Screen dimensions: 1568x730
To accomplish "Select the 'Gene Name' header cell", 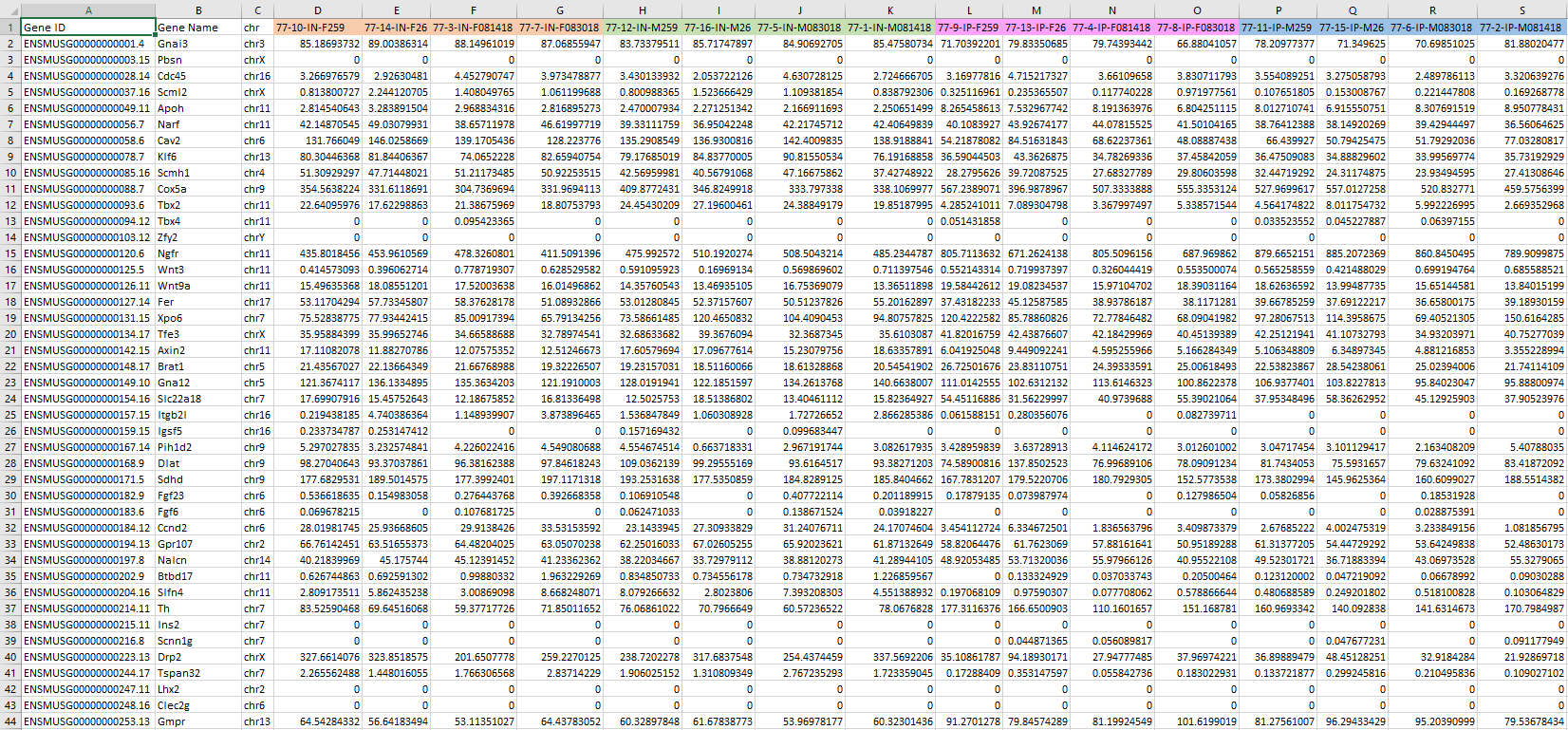I will [198, 28].
